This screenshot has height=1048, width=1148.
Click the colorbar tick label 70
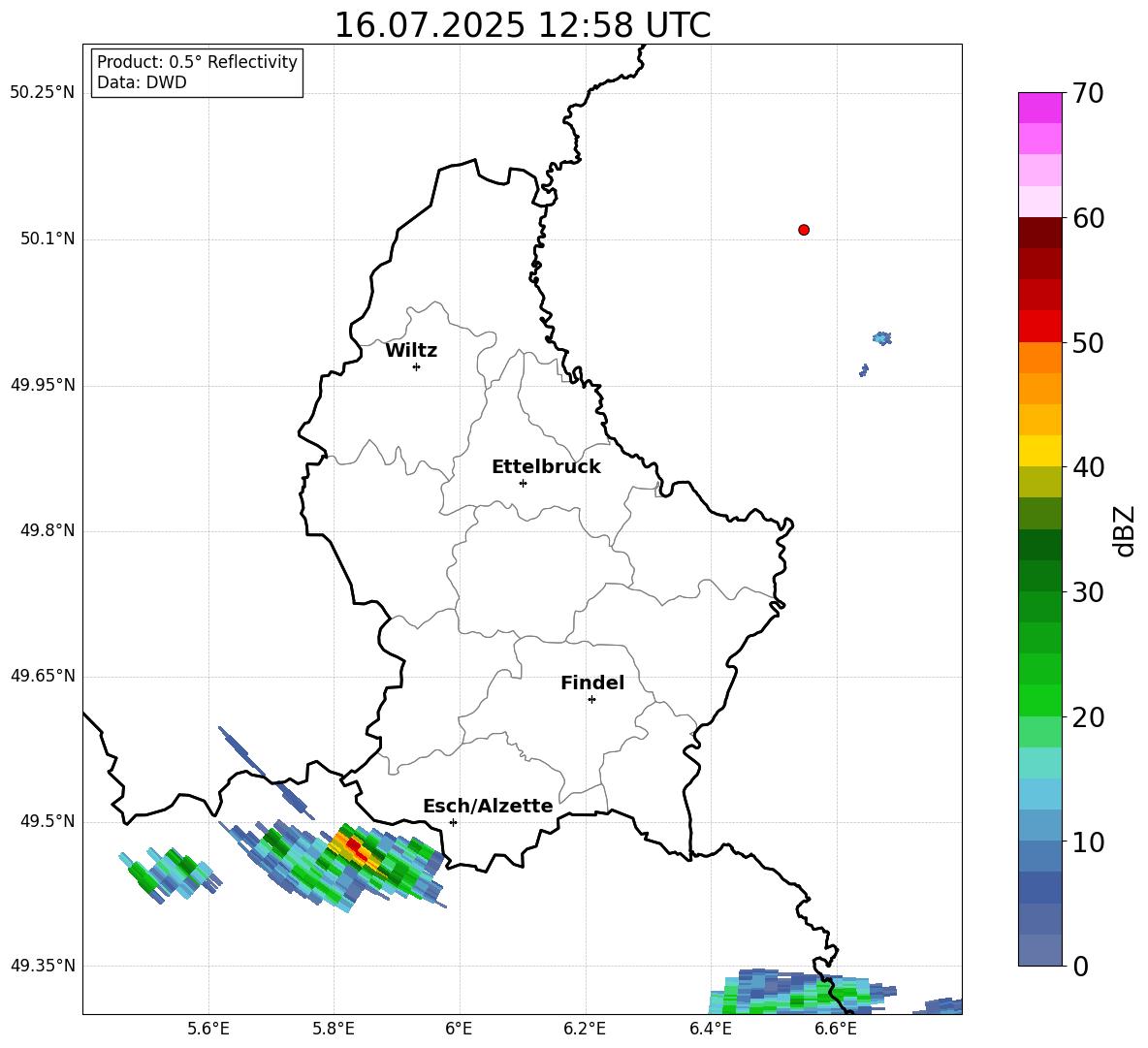click(1087, 94)
